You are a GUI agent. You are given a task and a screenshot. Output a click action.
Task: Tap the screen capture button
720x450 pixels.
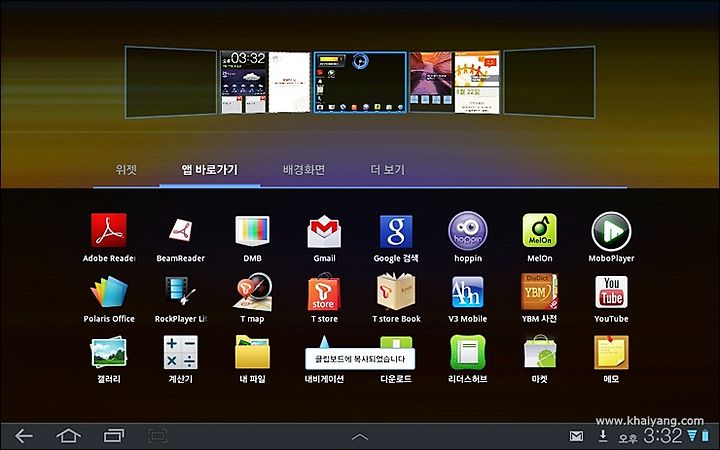click(157, 435)
